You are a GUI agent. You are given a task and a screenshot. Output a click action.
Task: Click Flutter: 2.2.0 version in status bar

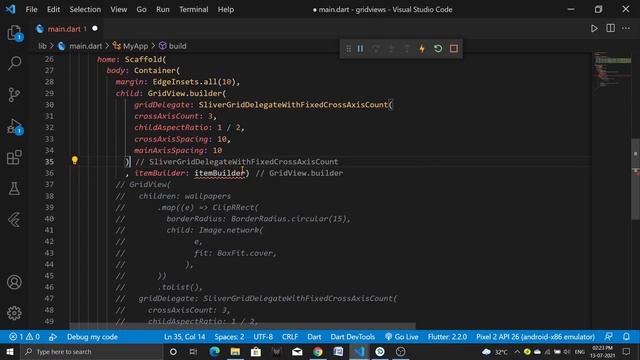(447, 337)
